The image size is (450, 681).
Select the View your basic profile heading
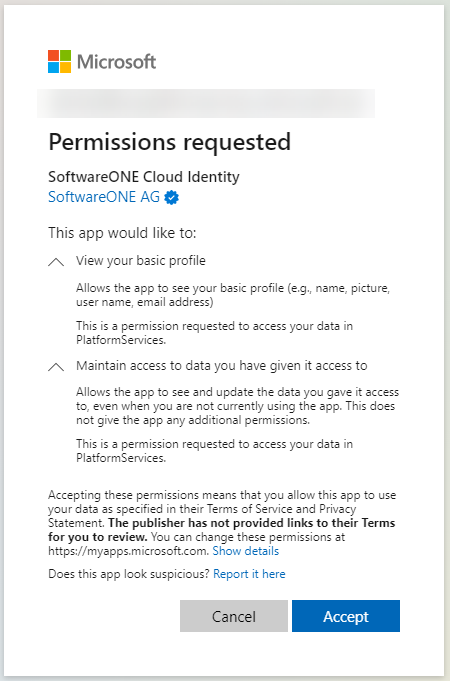pyautogui.click(x=141, y=261)
